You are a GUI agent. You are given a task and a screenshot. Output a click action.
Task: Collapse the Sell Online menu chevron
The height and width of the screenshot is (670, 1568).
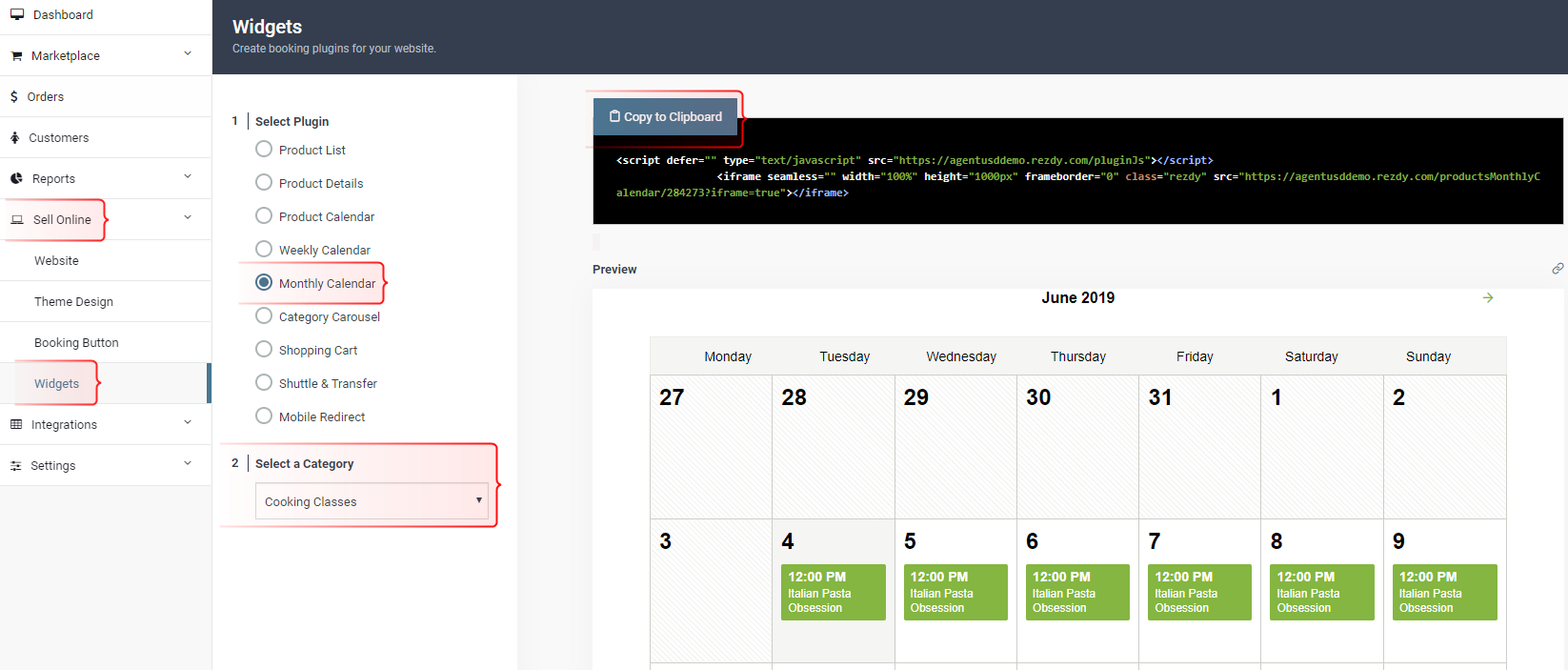[x=188, y=217]
